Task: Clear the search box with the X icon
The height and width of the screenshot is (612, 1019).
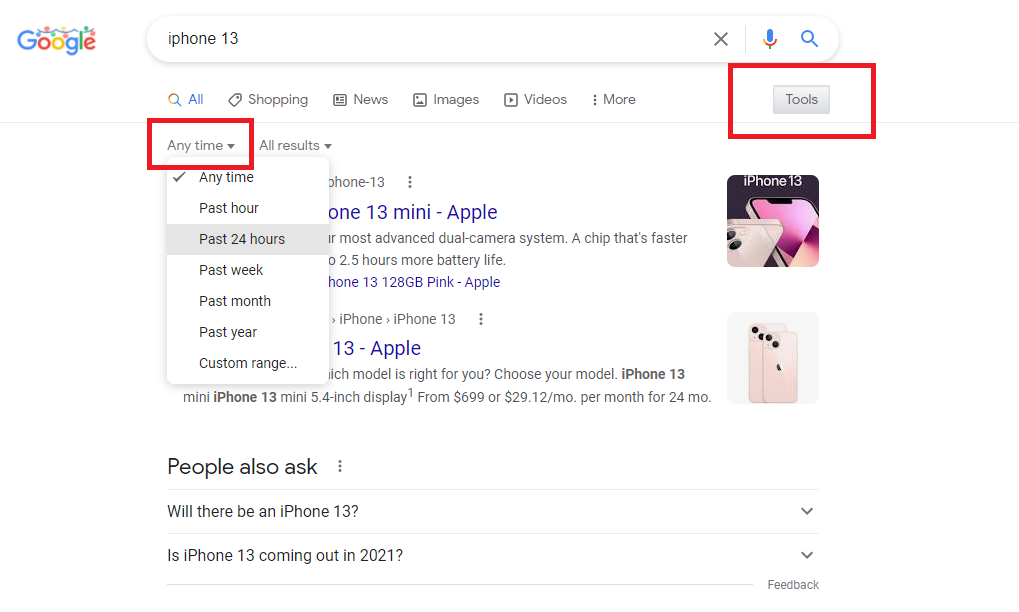Action: [721, 39]
